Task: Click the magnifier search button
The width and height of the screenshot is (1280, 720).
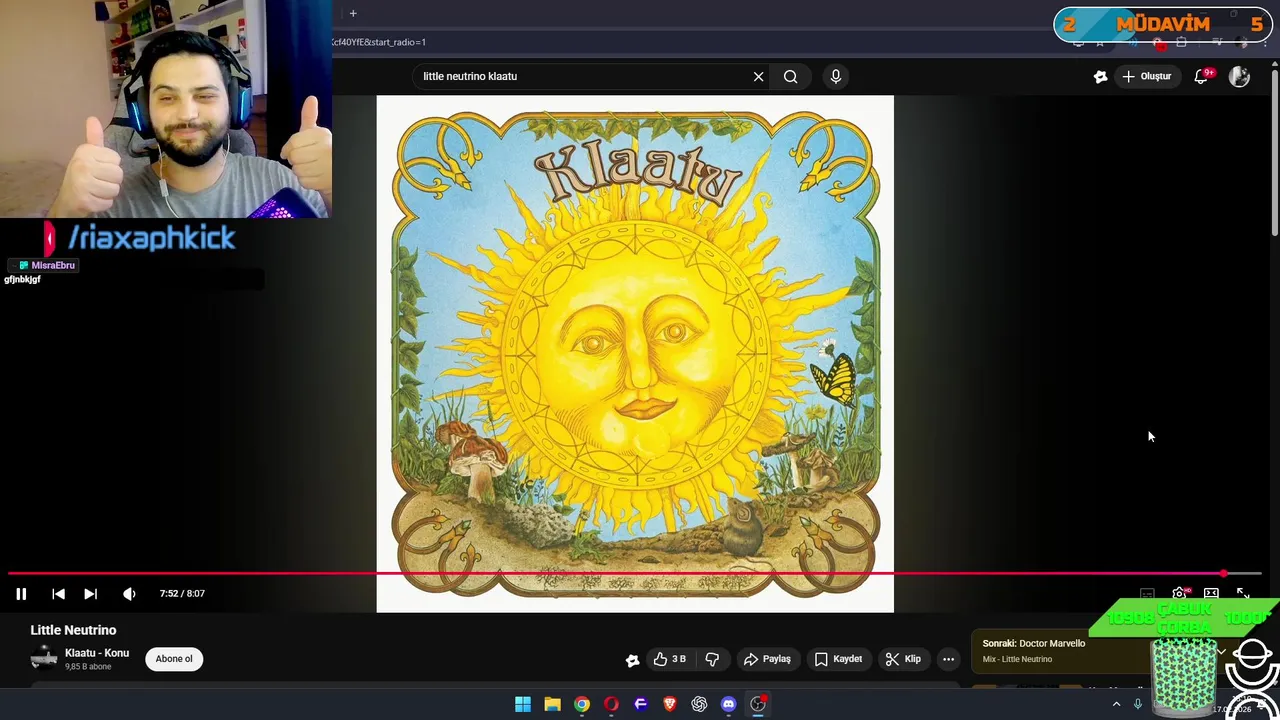Action: 790,76
